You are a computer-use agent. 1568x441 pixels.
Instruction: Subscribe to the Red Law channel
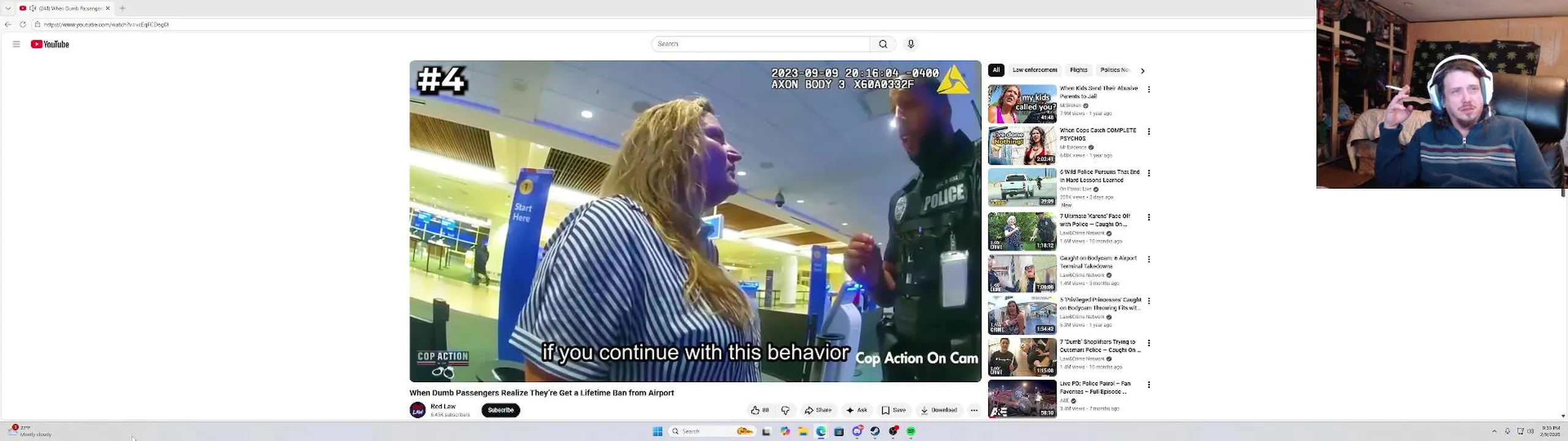pyautogui.click(x=500, y=410)
